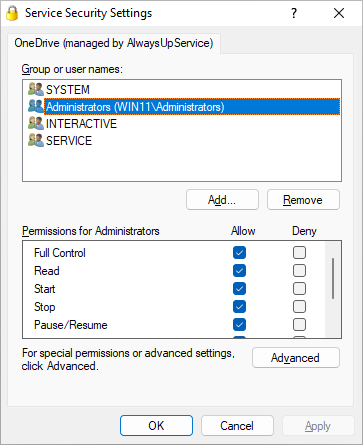The image size is (363, 445).
Task: Check Deny for Full Control
Action: (x=299, y=252)
